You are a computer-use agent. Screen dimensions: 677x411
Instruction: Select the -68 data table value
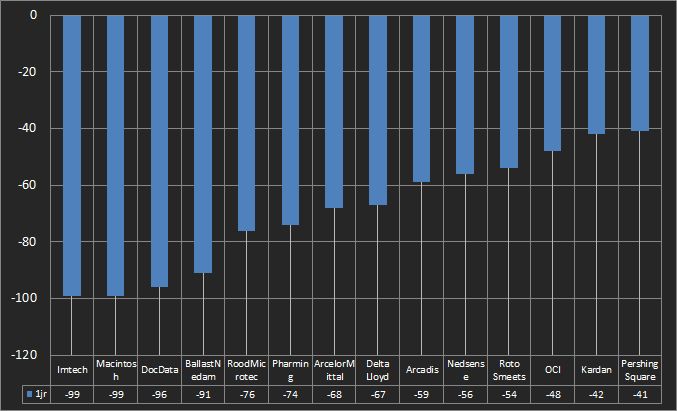click(x=334, y=395)
